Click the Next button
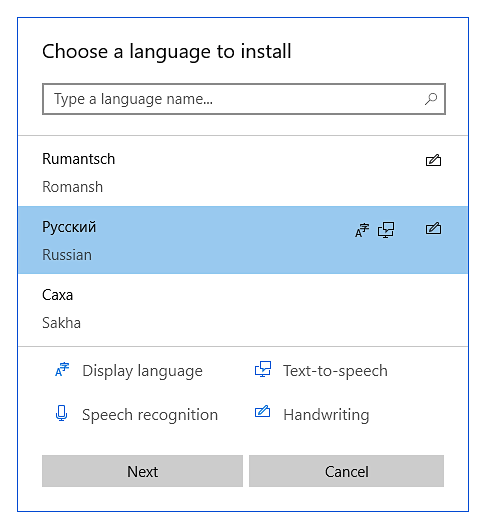 pos(142,471)
